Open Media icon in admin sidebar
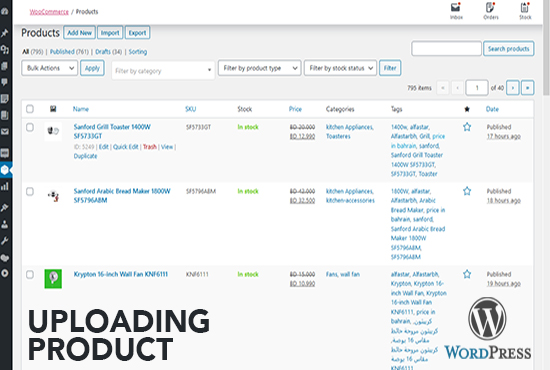The width and height of the screenshot is (550, 370). (x=5, y=49)
